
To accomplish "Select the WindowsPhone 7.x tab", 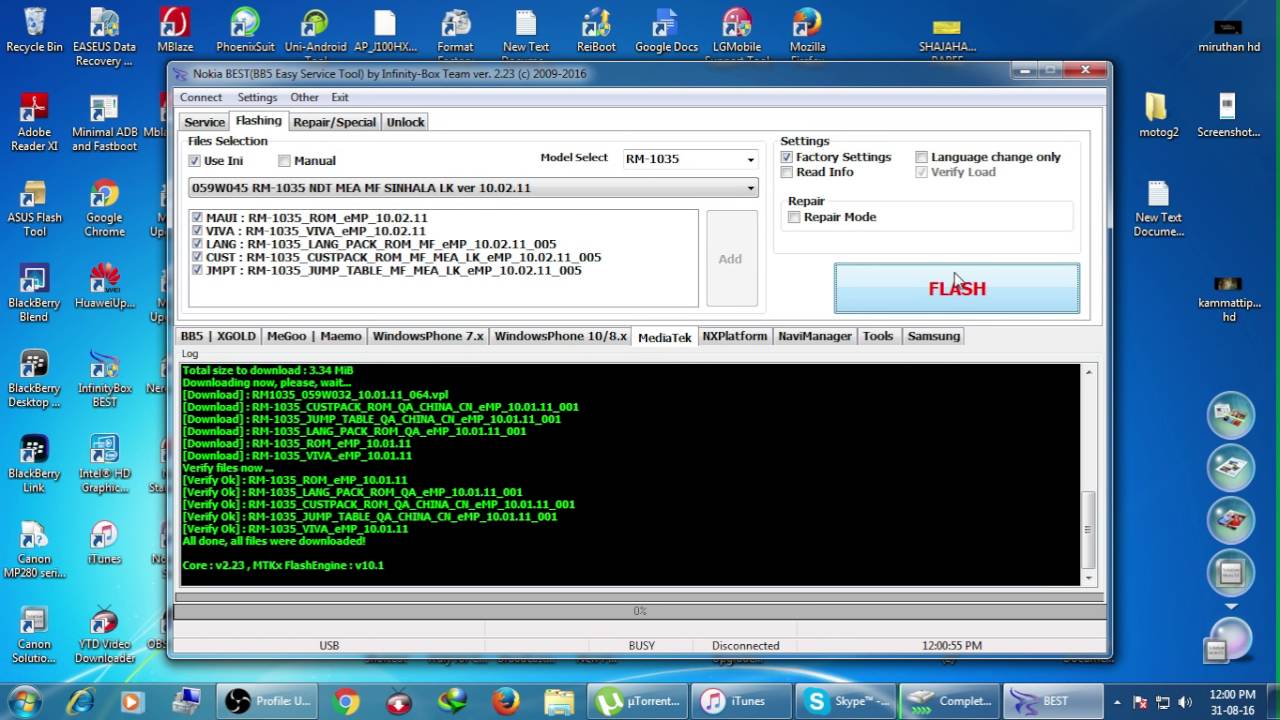I will tap(428, 336).
